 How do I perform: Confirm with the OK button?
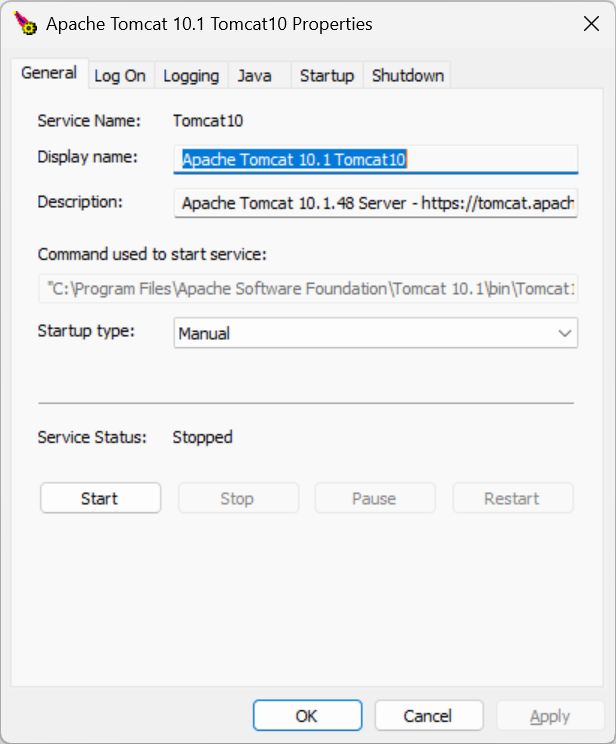pyautogui.click(x=306, y=716)
